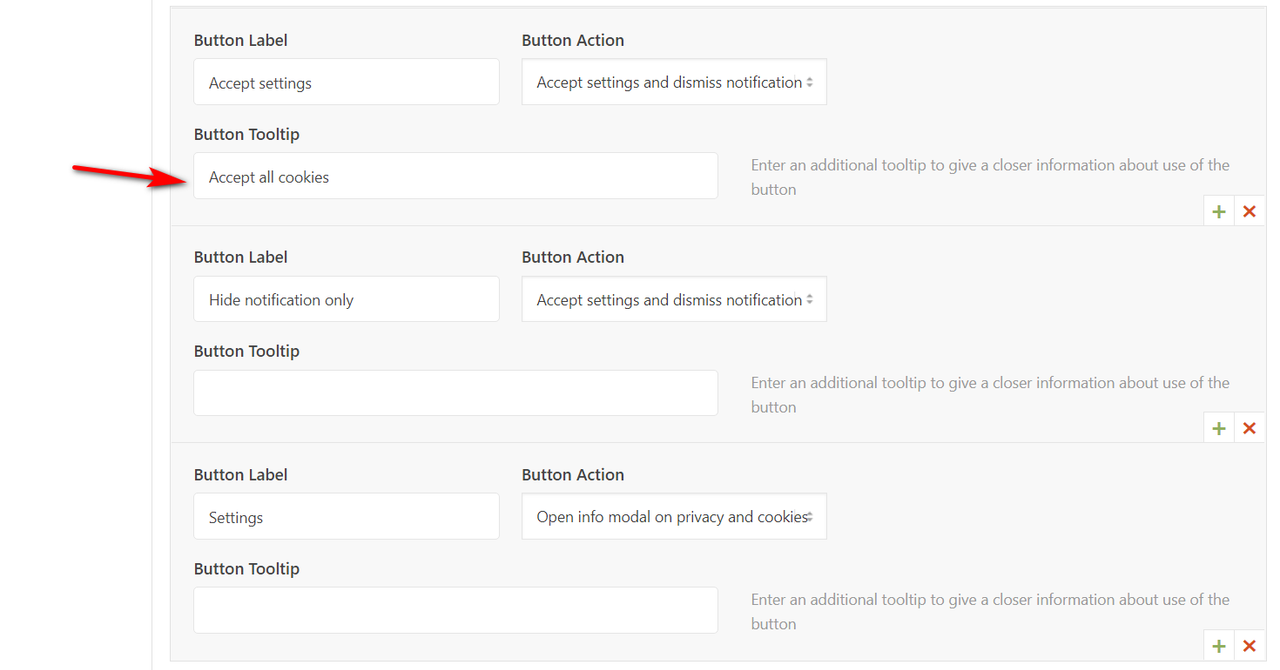The image size is (1280, 670).
Task: Click the empty tooltip field in Settings row
Action: (x=456, y=610)
